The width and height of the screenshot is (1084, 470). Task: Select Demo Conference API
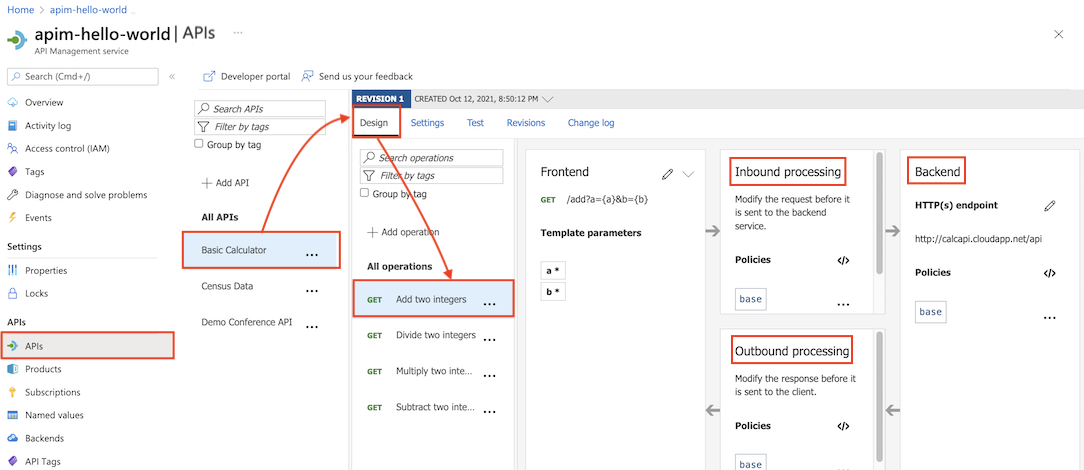tap(247, 322)
